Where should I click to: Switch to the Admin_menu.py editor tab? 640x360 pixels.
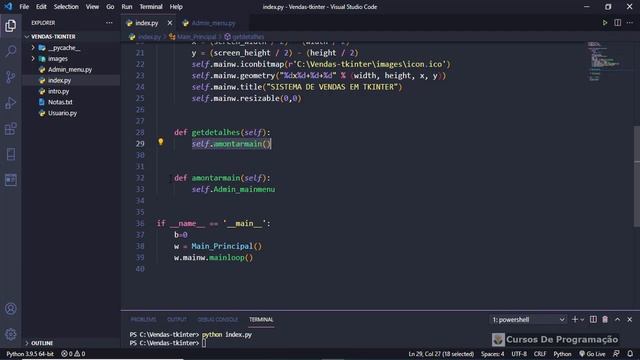point(213,23)
